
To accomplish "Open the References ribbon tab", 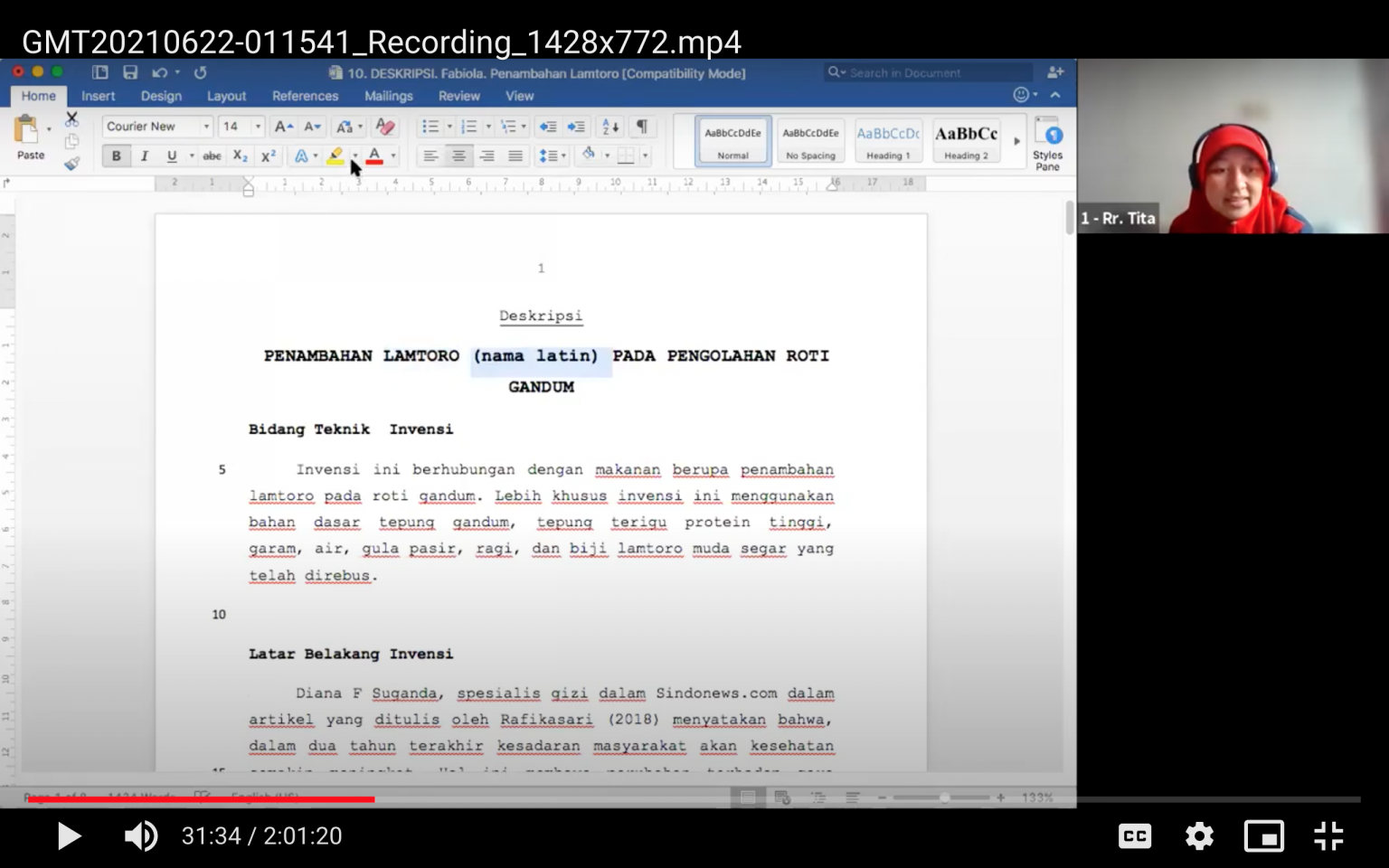I will (x=305, y=96).
